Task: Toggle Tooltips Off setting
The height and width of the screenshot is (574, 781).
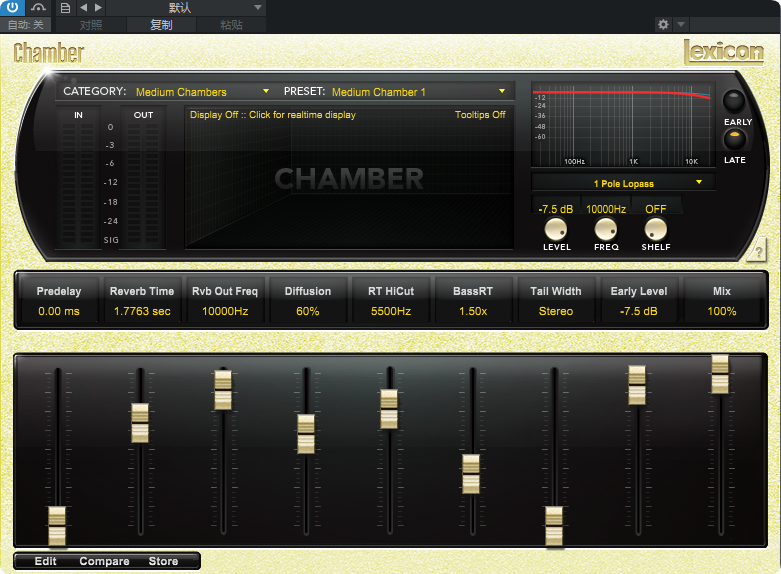Action: [480, 115]
